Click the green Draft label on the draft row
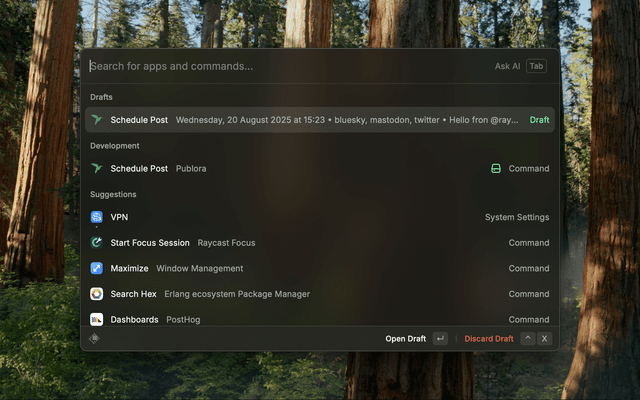640x400 pixels. (x=539, y=120)
